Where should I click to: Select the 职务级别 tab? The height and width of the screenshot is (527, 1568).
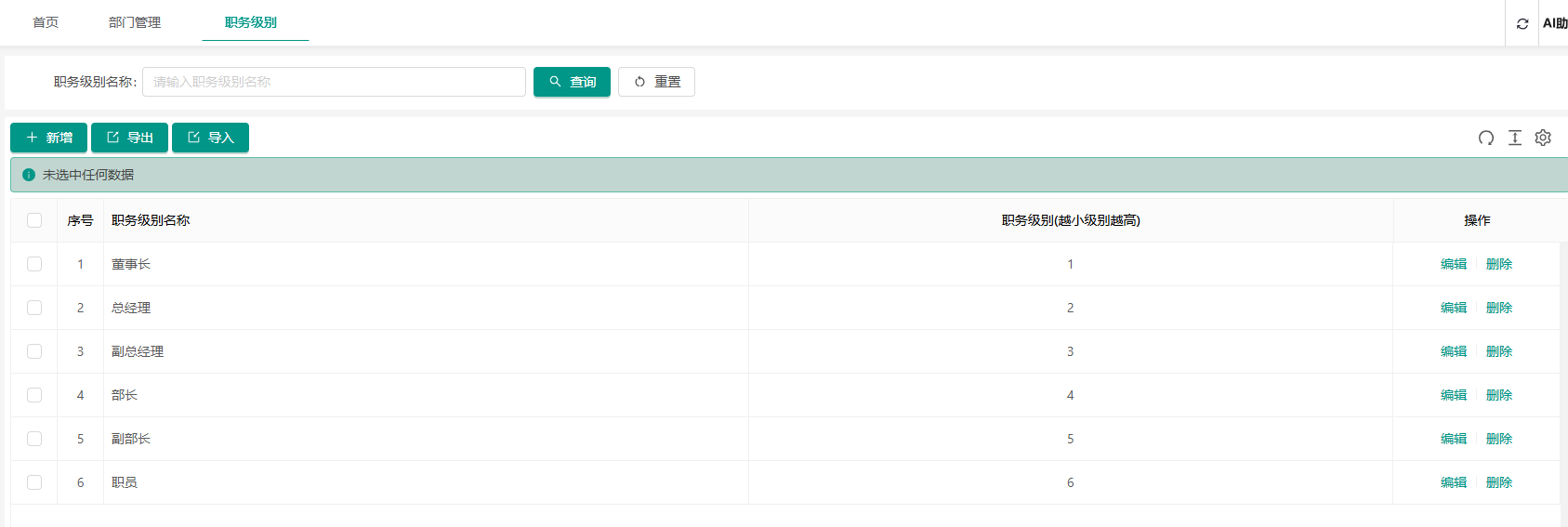251,22
